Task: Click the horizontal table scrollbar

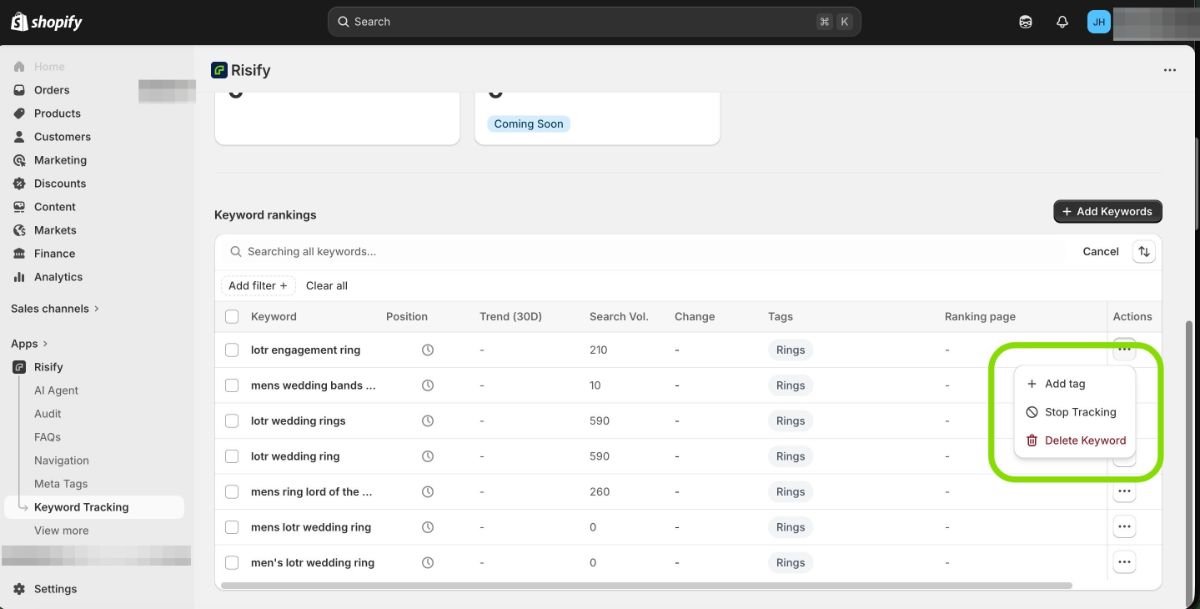Action: coord(646,585)
